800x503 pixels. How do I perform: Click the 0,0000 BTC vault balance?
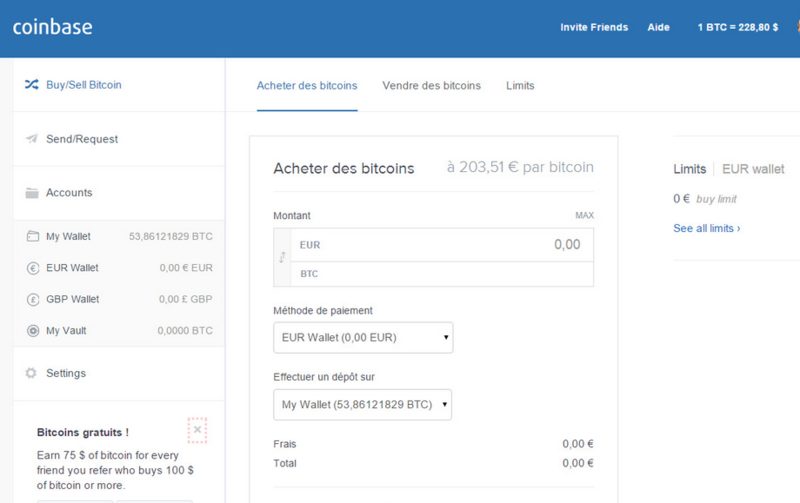pyautogui.click(x=185, y=331)
